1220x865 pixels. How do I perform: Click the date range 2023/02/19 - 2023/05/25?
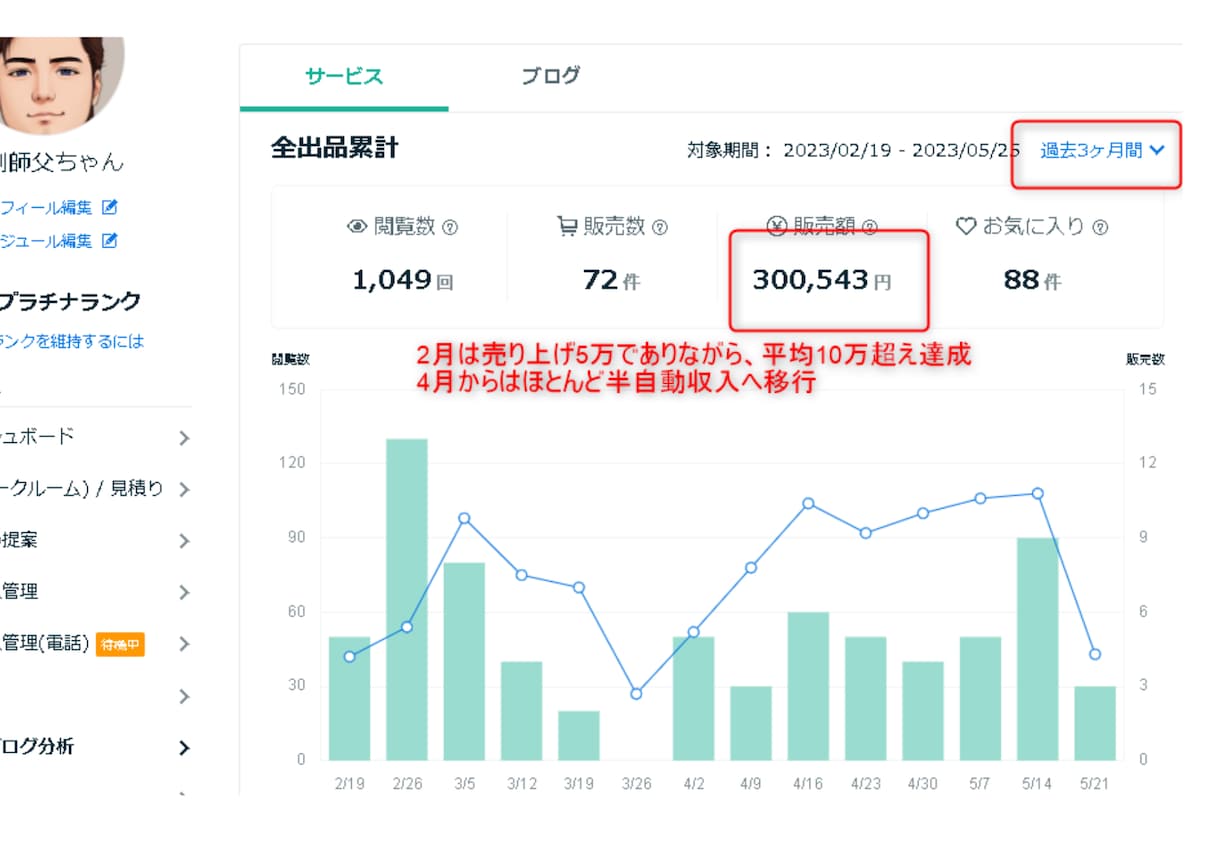[902, 151]
